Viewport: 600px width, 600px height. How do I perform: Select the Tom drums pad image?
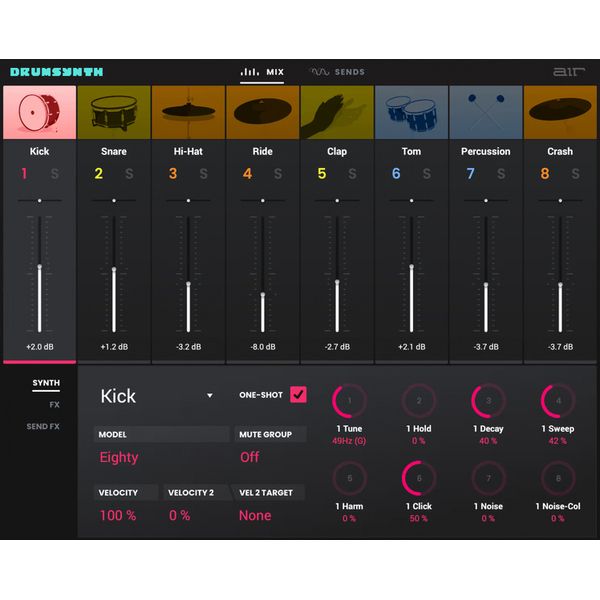411,112
